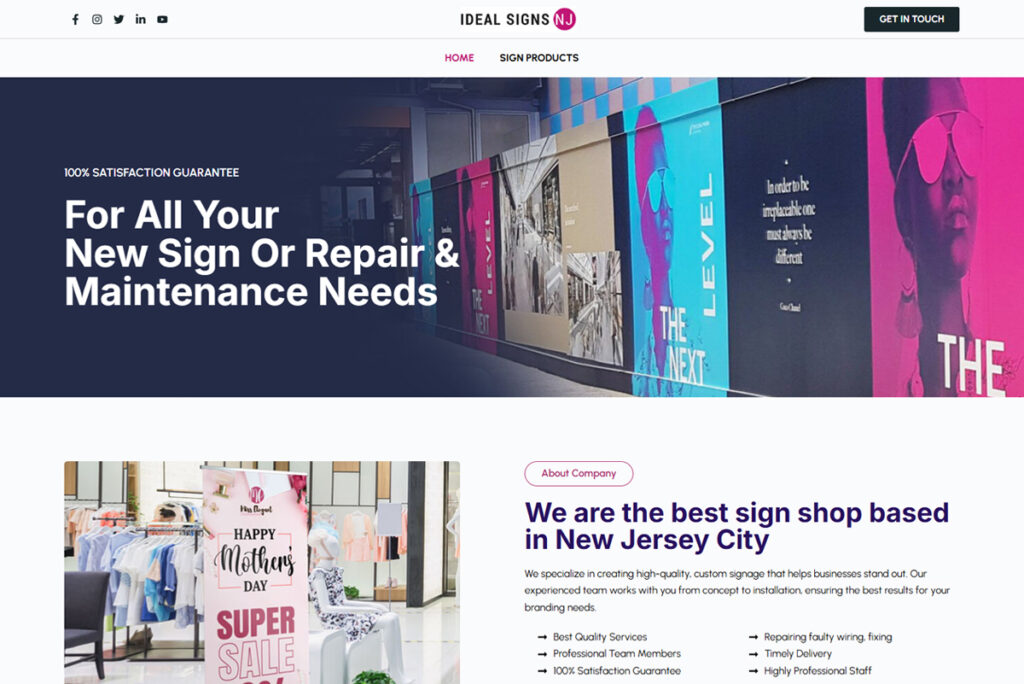Click the Ideal Signs NJ logo
Image resolution: width=1024 pixels, height=684 pixels.
click(x=518, y=20)
